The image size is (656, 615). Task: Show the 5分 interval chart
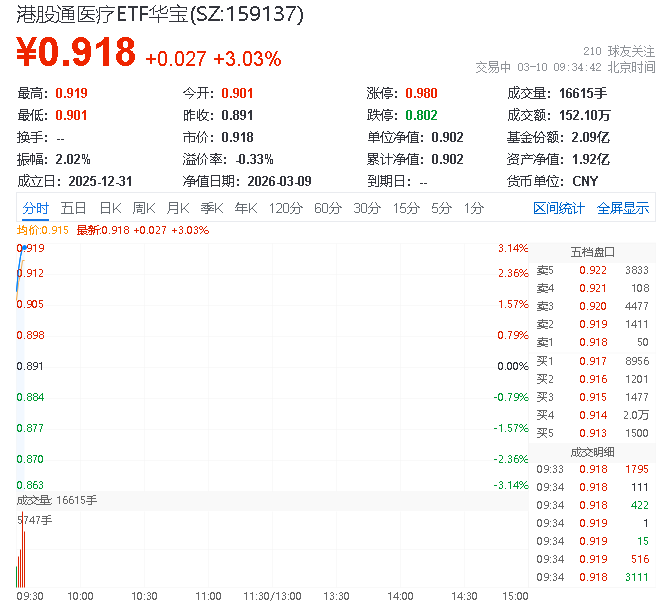coord(441,208)
